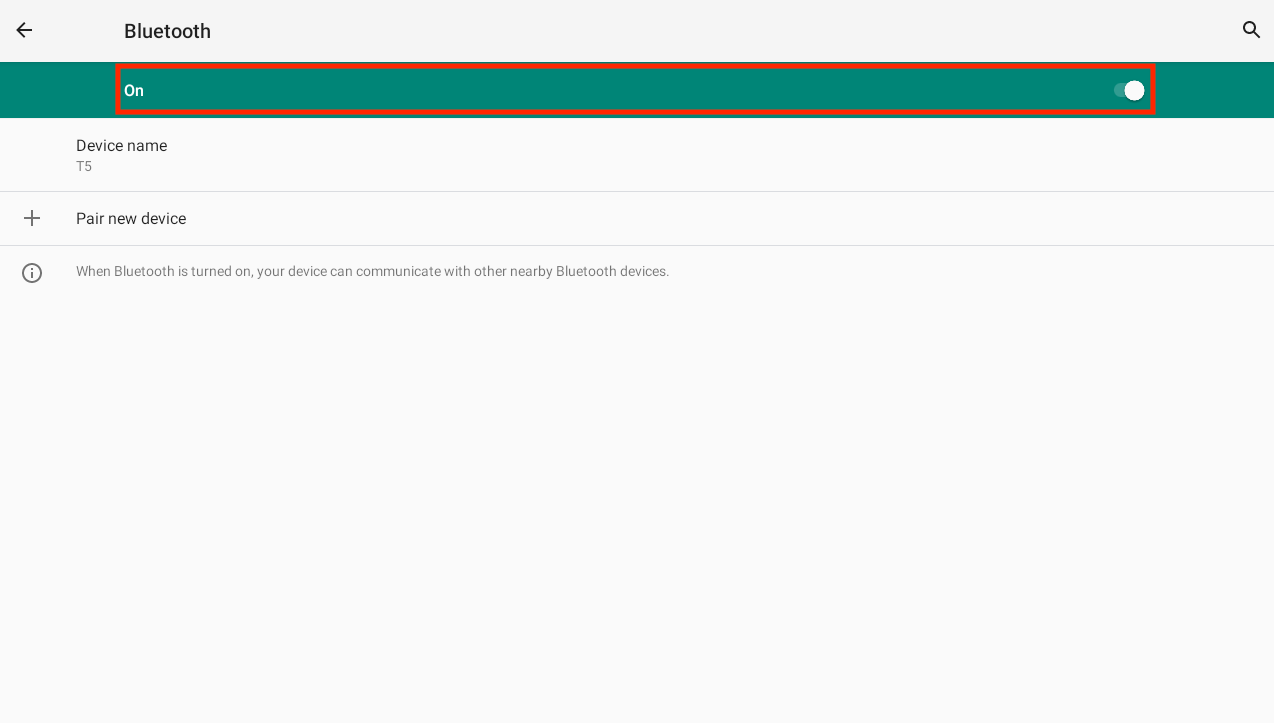Click green bar area left of On label
The width and height of the screenshot is (1274, 723).
58,91
